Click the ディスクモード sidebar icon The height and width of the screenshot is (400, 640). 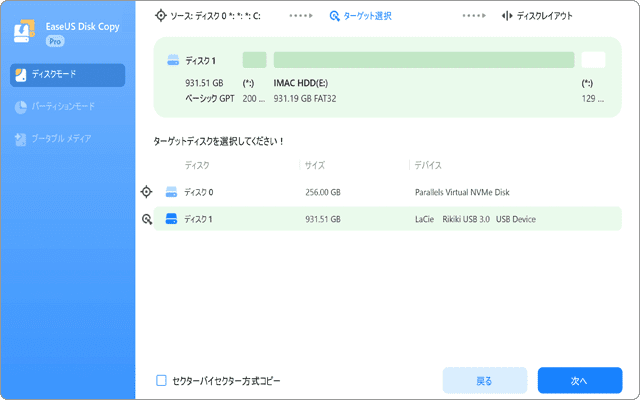[20, 75]
